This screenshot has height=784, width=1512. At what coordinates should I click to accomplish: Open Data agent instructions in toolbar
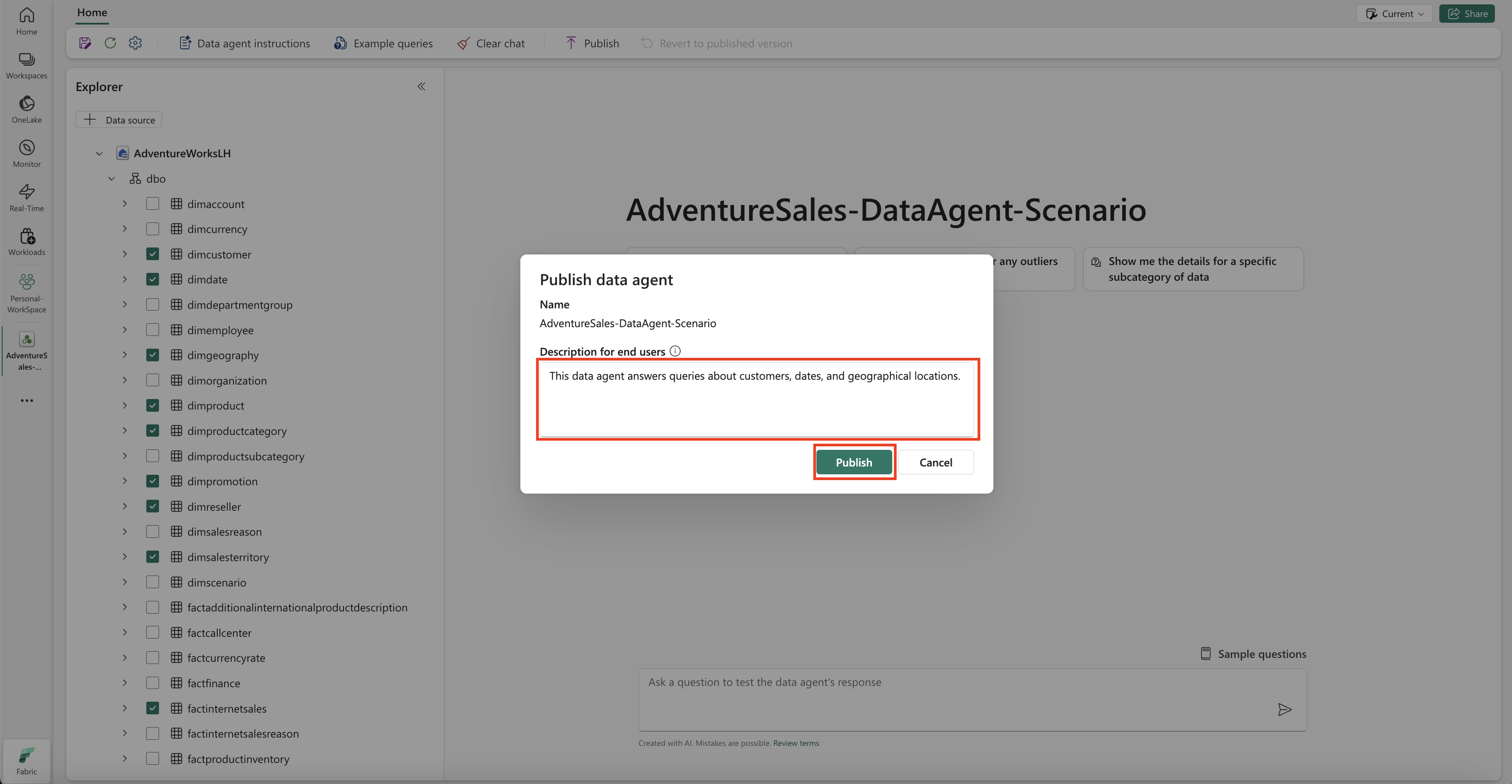244,43
